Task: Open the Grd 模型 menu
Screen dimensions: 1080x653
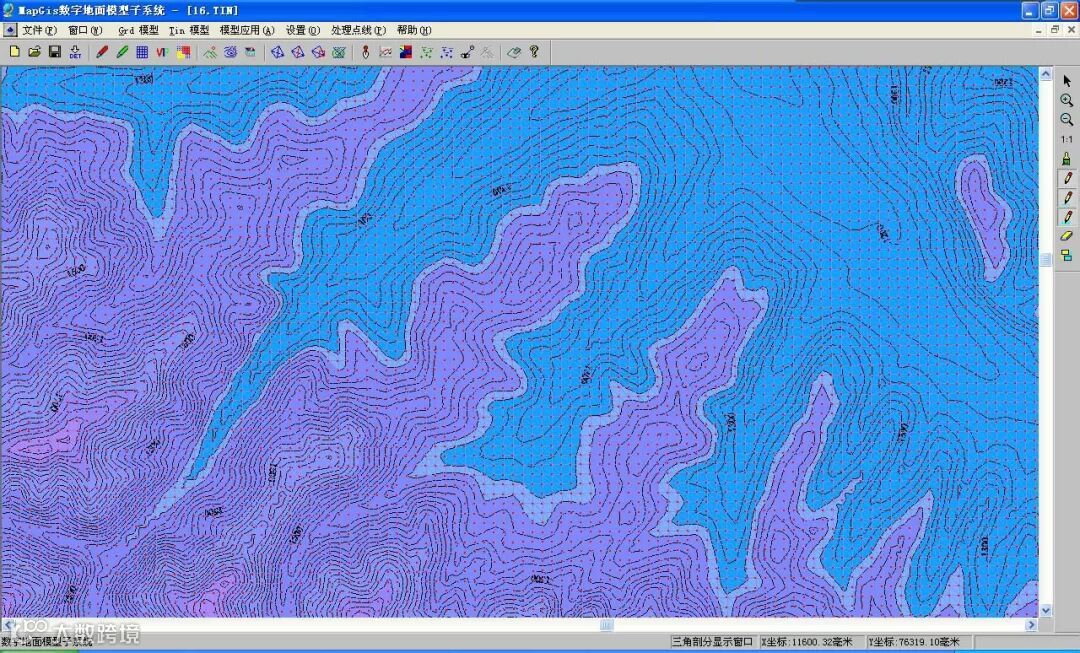Action: pos(138,30)
